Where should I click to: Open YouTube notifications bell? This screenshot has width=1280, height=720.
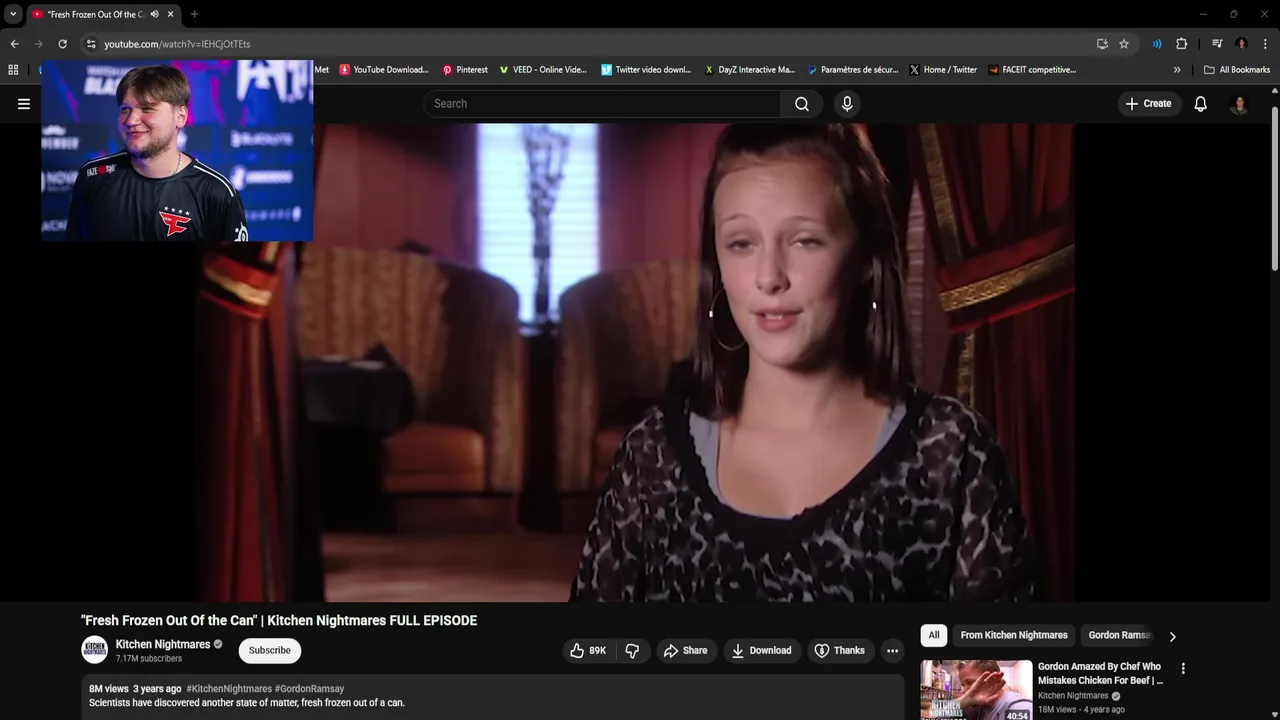pos(1200,104)
